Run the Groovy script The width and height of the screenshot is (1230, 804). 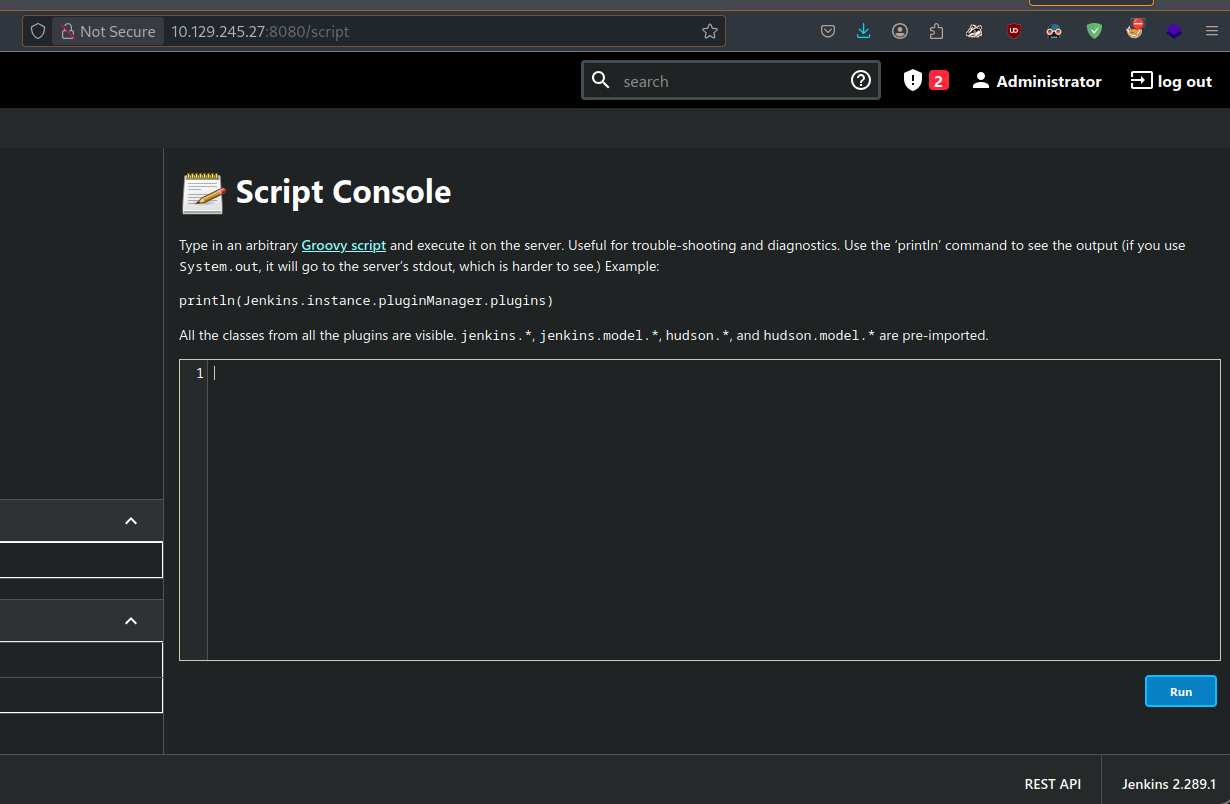pos(1181,691)
